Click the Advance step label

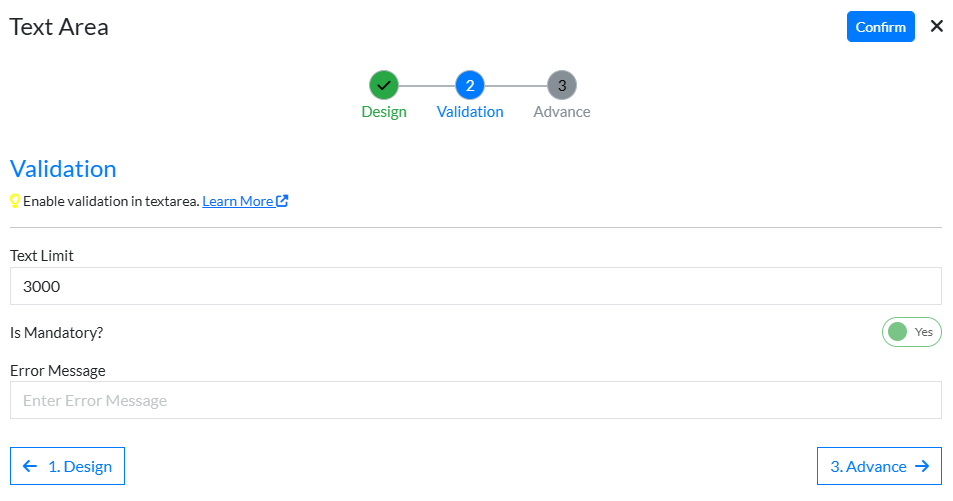point(562,112)
